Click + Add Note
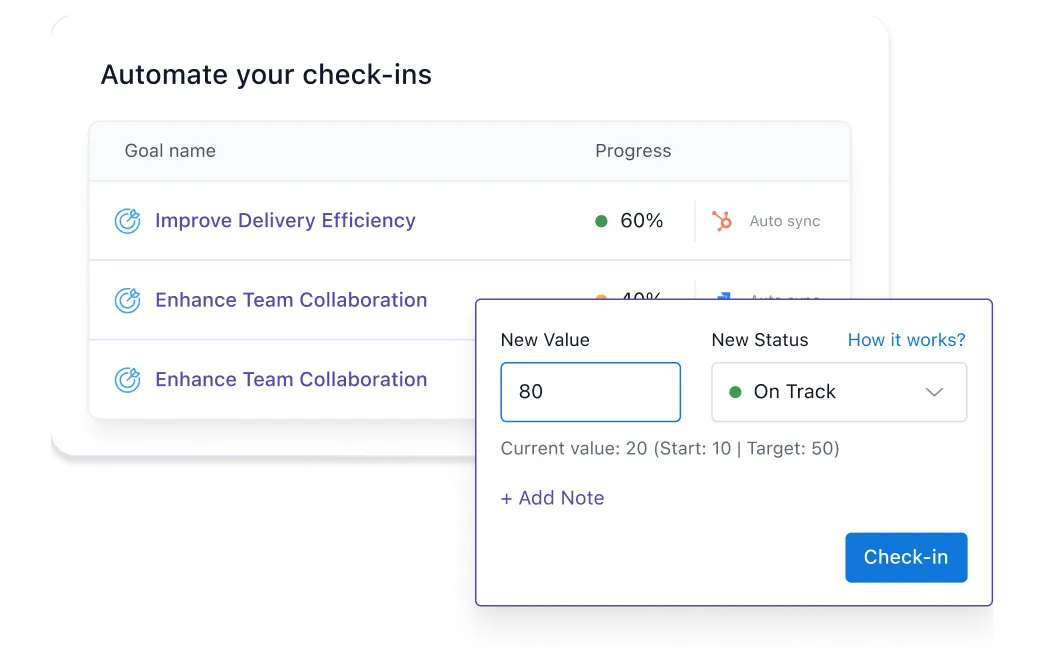 click(x=552, y=498)
